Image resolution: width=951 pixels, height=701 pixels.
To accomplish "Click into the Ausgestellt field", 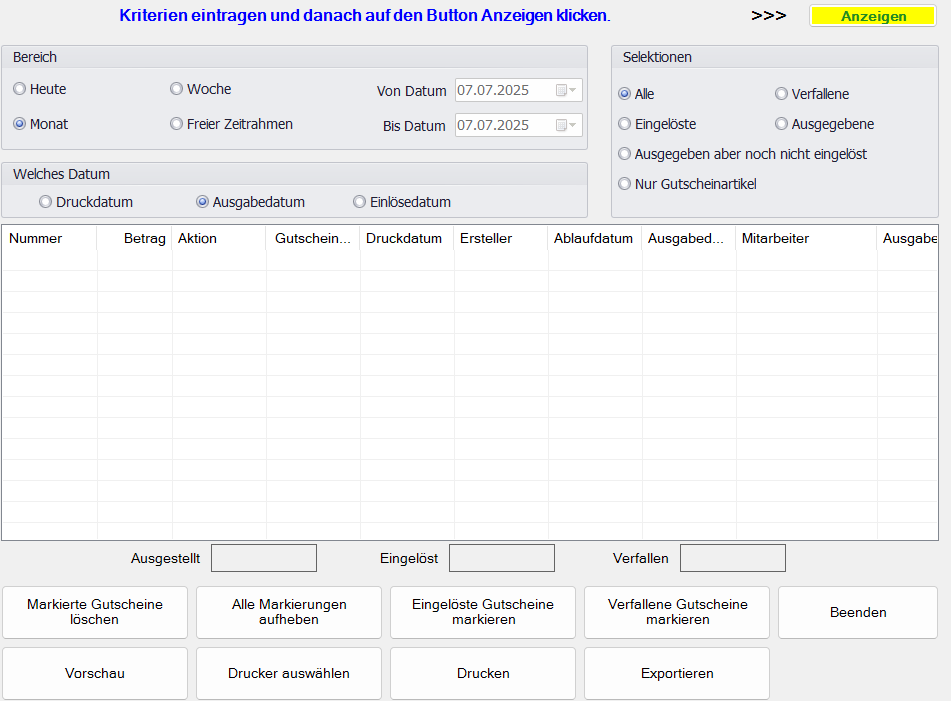I will pyautogui.click(x=263, y=558).
